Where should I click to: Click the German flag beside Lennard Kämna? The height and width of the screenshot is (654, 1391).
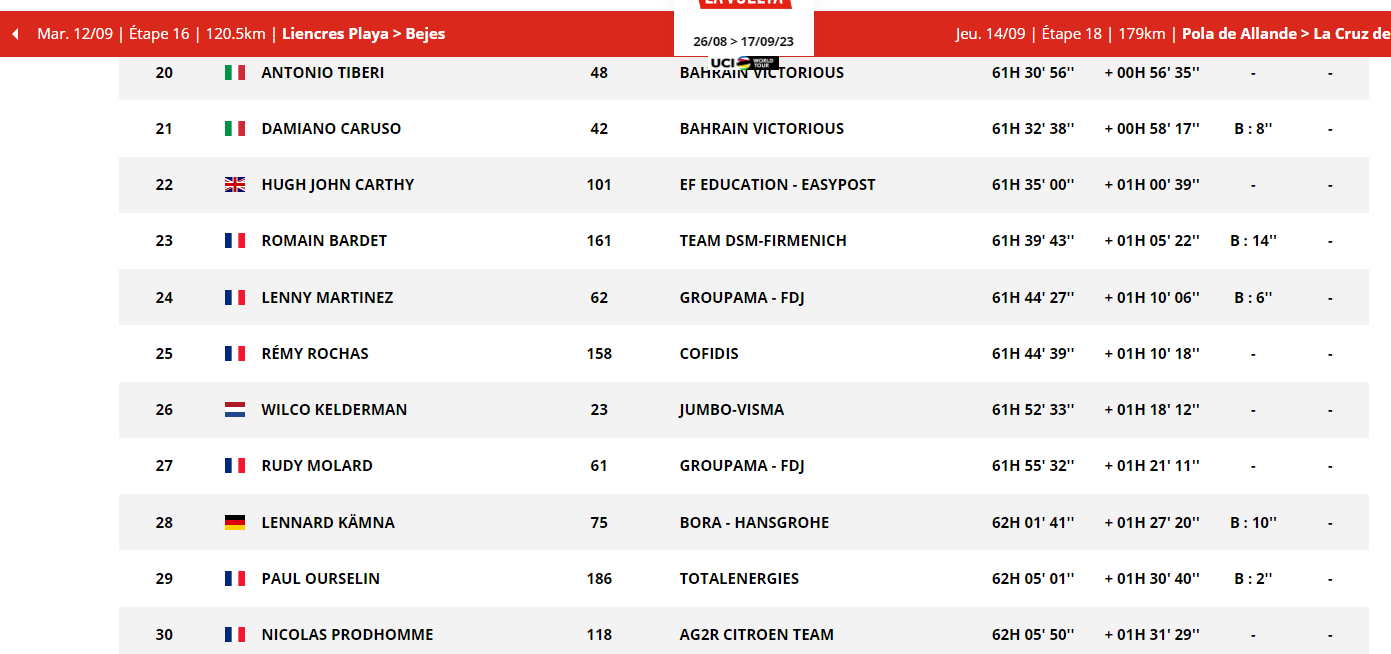point(235,522)
